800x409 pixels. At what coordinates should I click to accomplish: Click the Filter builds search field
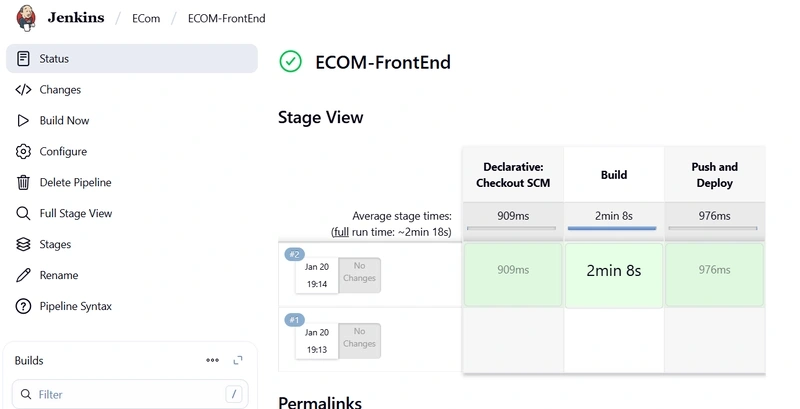[x=130, y=394]
